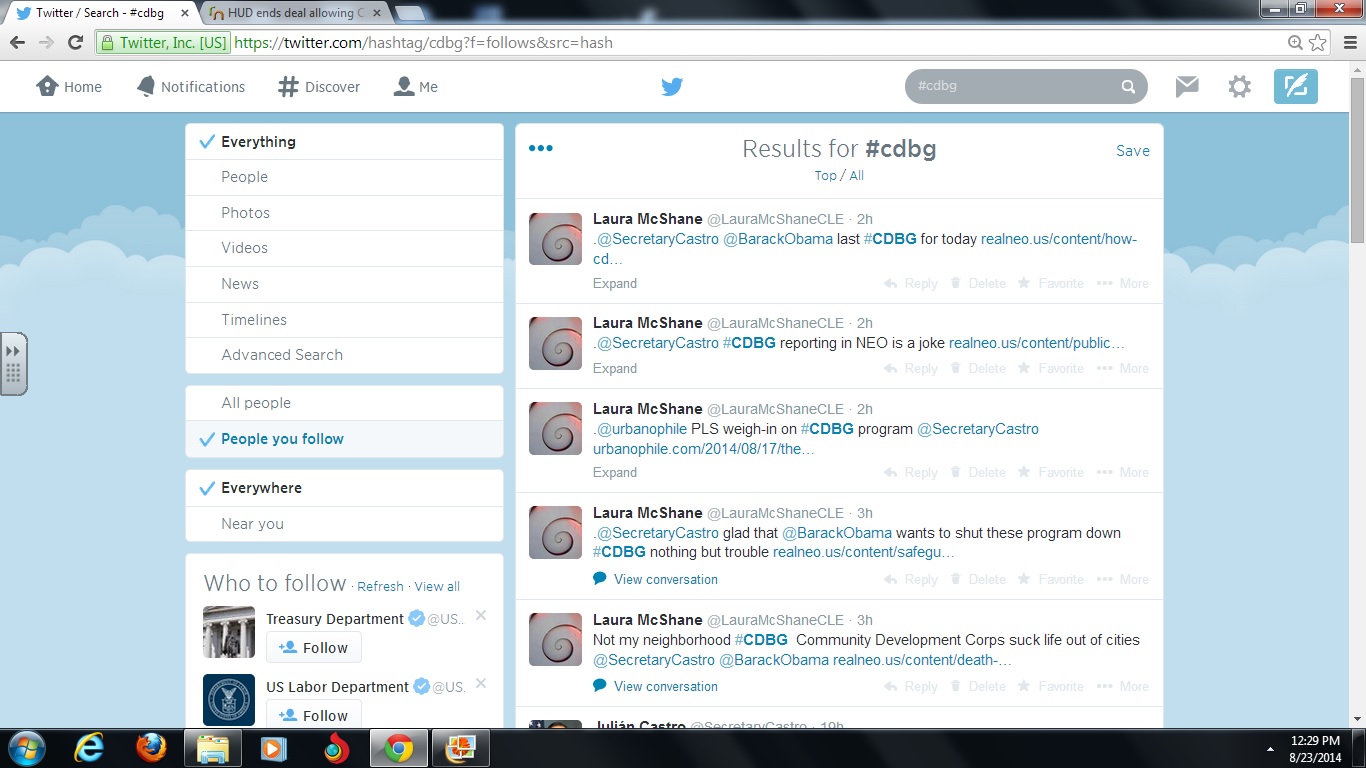
Task: Open Direct Messages envelope icon
Action: pos(1187,87)
